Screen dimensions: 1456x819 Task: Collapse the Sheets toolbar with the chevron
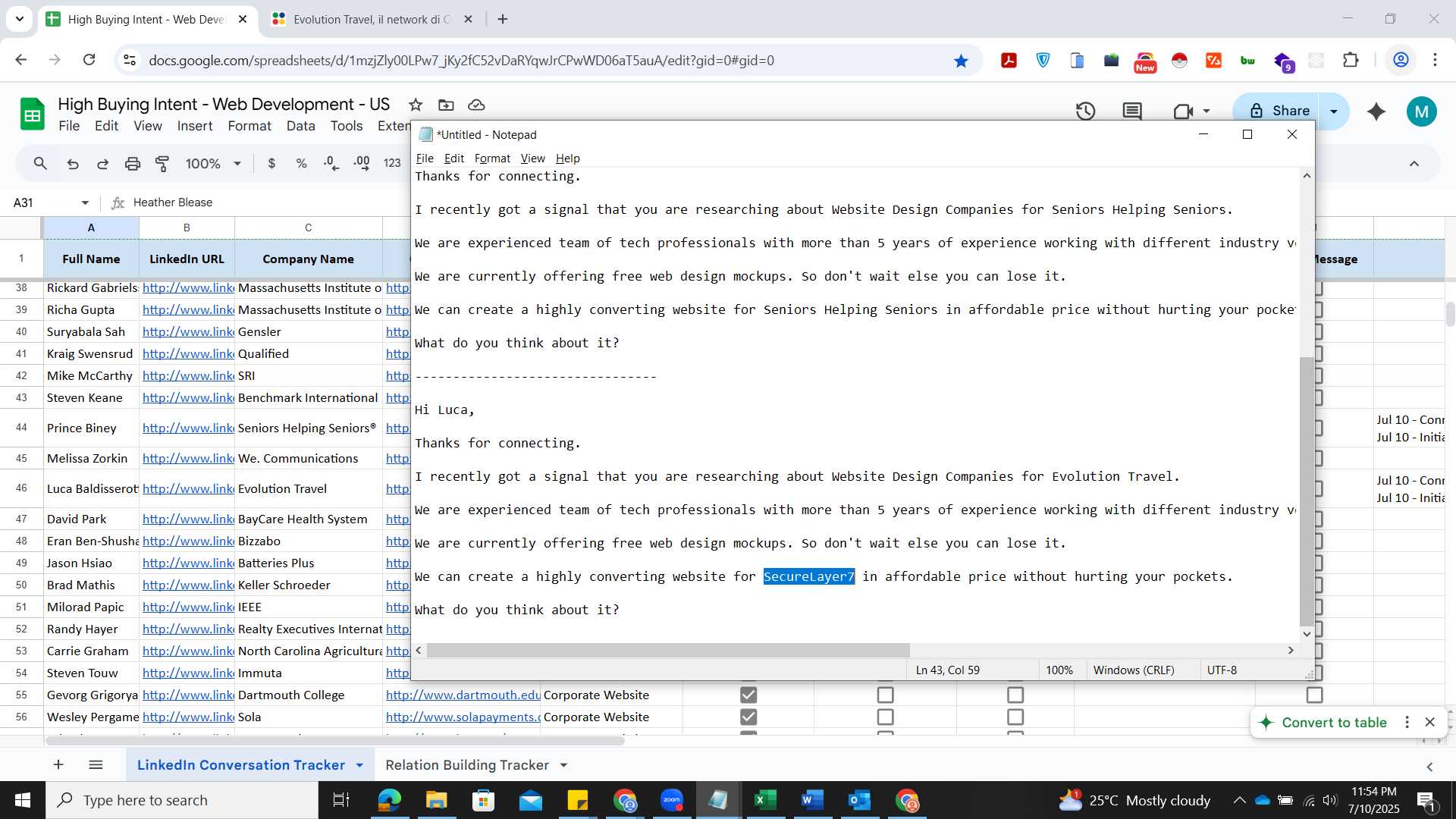coord(1414,164)
